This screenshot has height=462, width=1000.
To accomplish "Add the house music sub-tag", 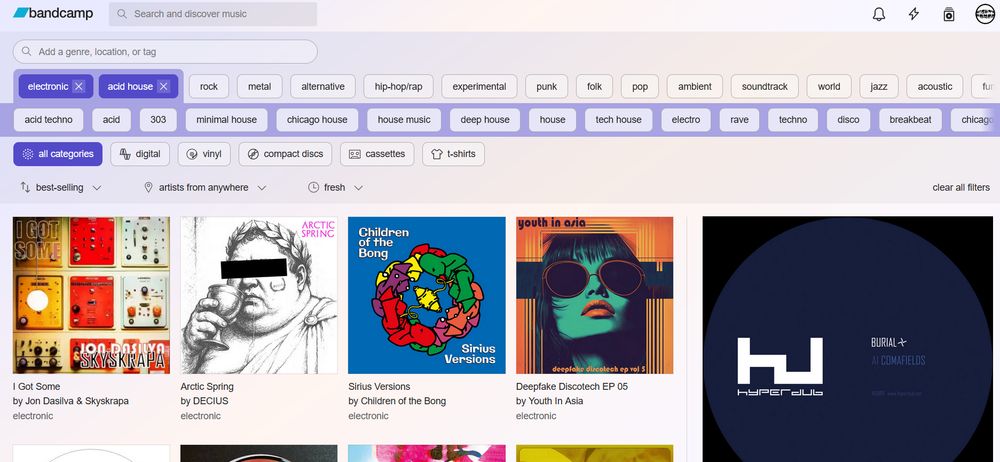I will pos(404,119).
